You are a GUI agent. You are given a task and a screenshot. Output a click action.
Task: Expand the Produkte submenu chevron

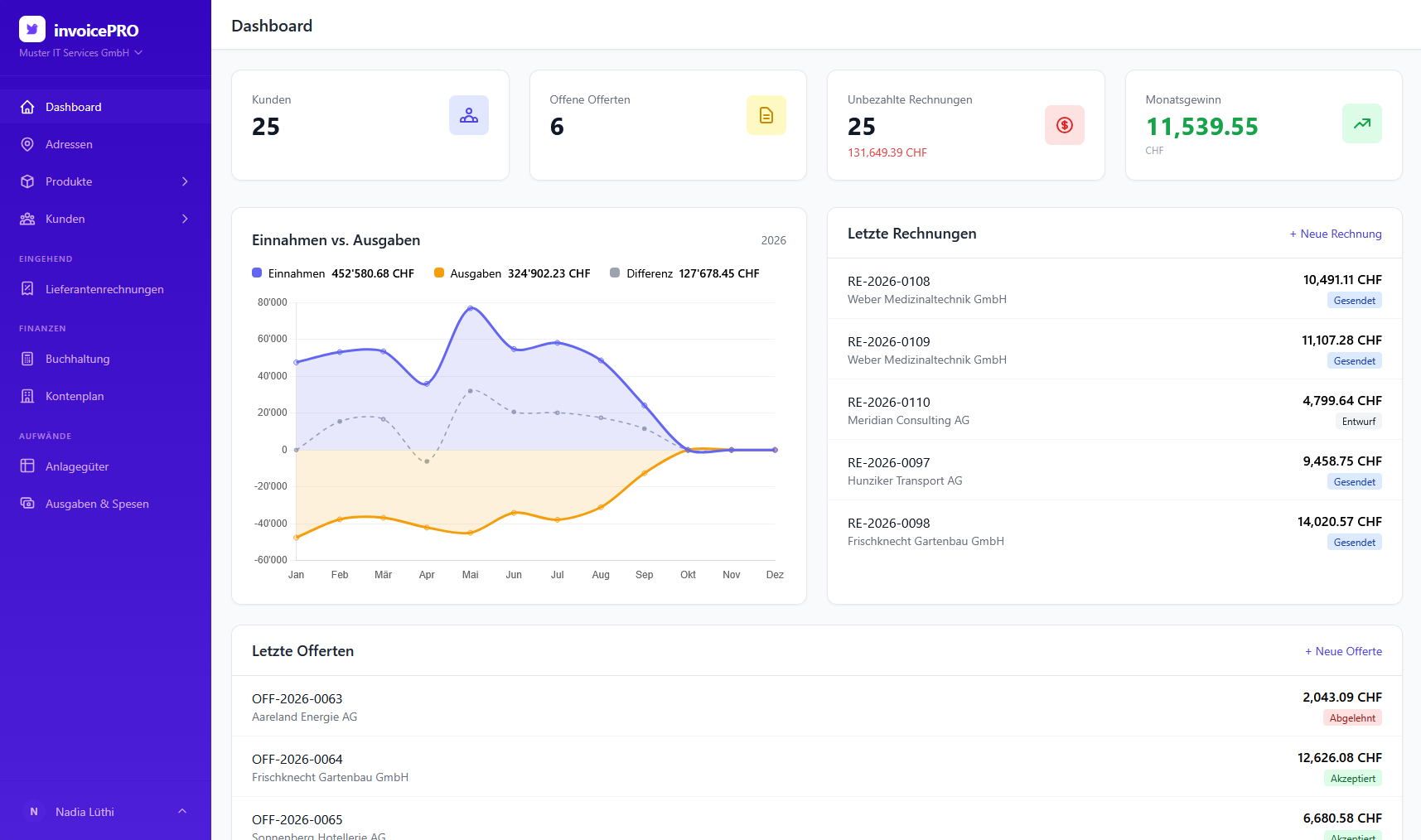click(185, 181)
